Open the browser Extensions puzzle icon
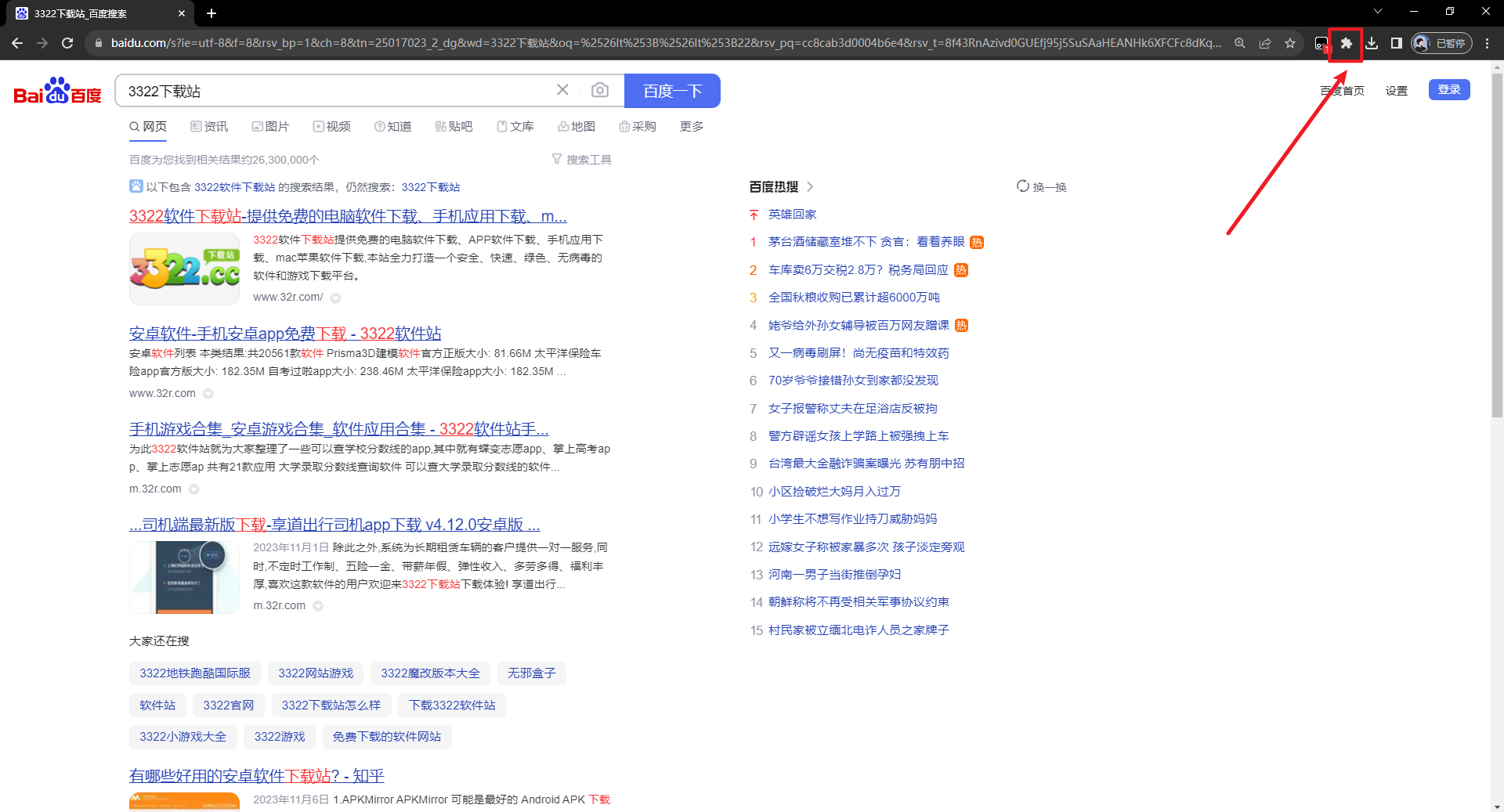Viewport: 1504px width, 812px height. pos(1346,43)
